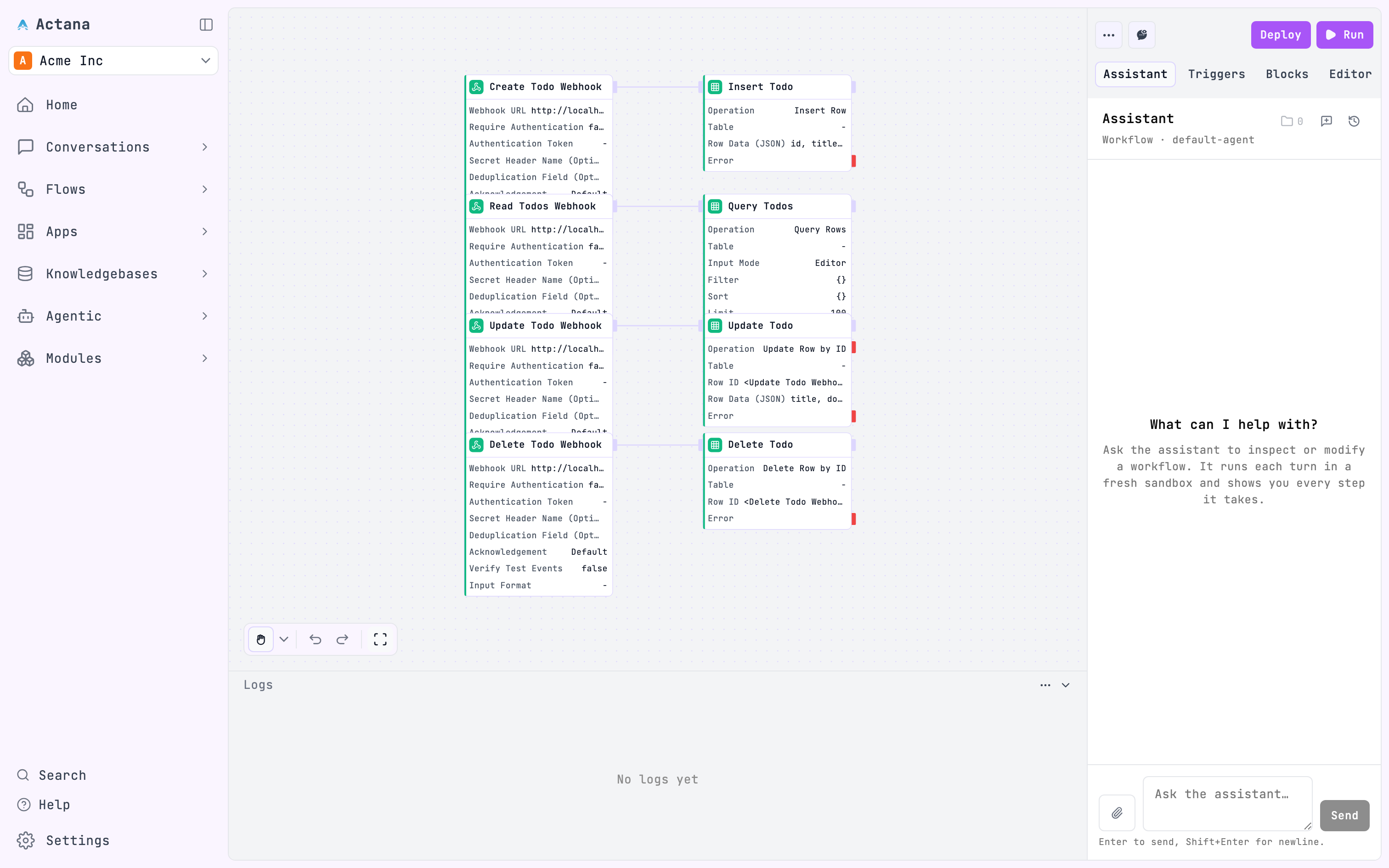The width and height of the screenshot is (1389, 868).
Task: Click Delete Todo Webhook Acknowledgement row
Action: [x=538, y=552]
